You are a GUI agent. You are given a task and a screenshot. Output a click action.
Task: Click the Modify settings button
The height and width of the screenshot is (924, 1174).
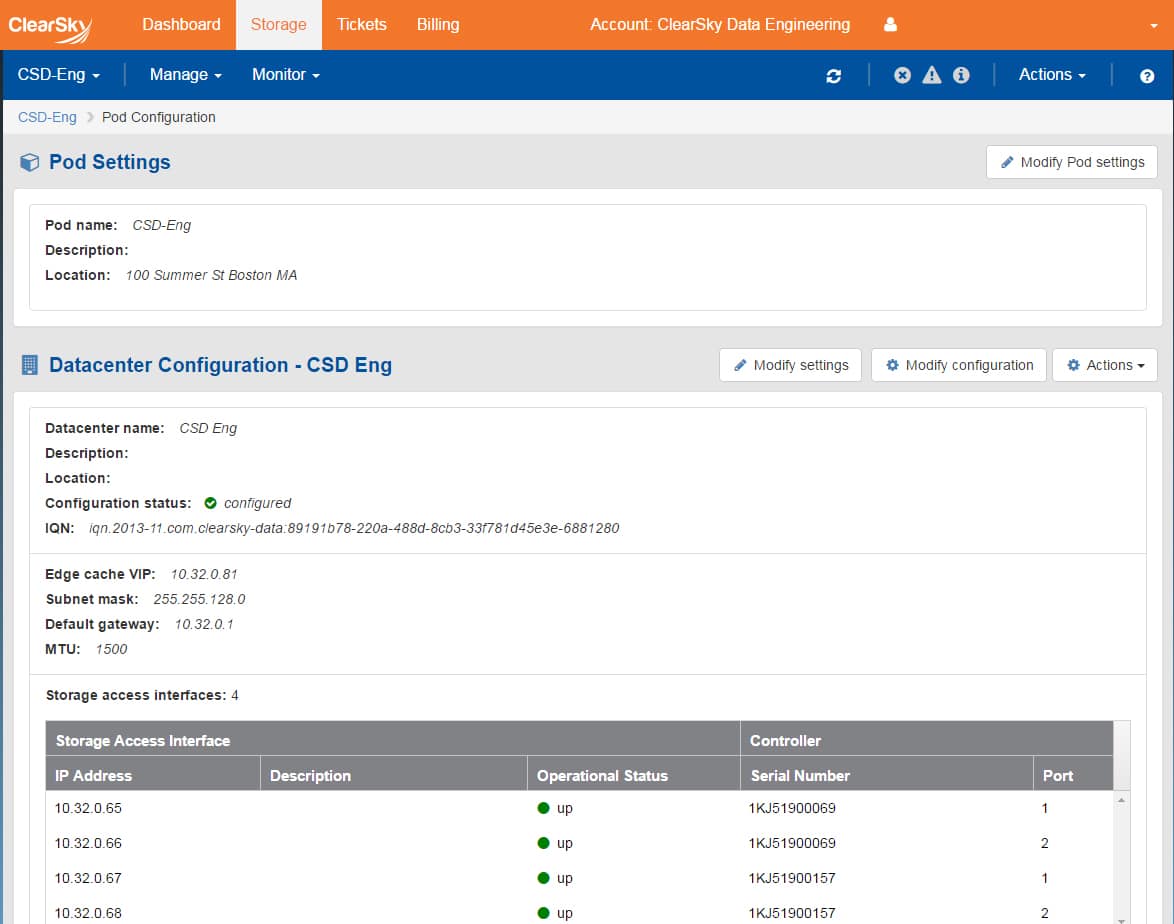[791, 365]
